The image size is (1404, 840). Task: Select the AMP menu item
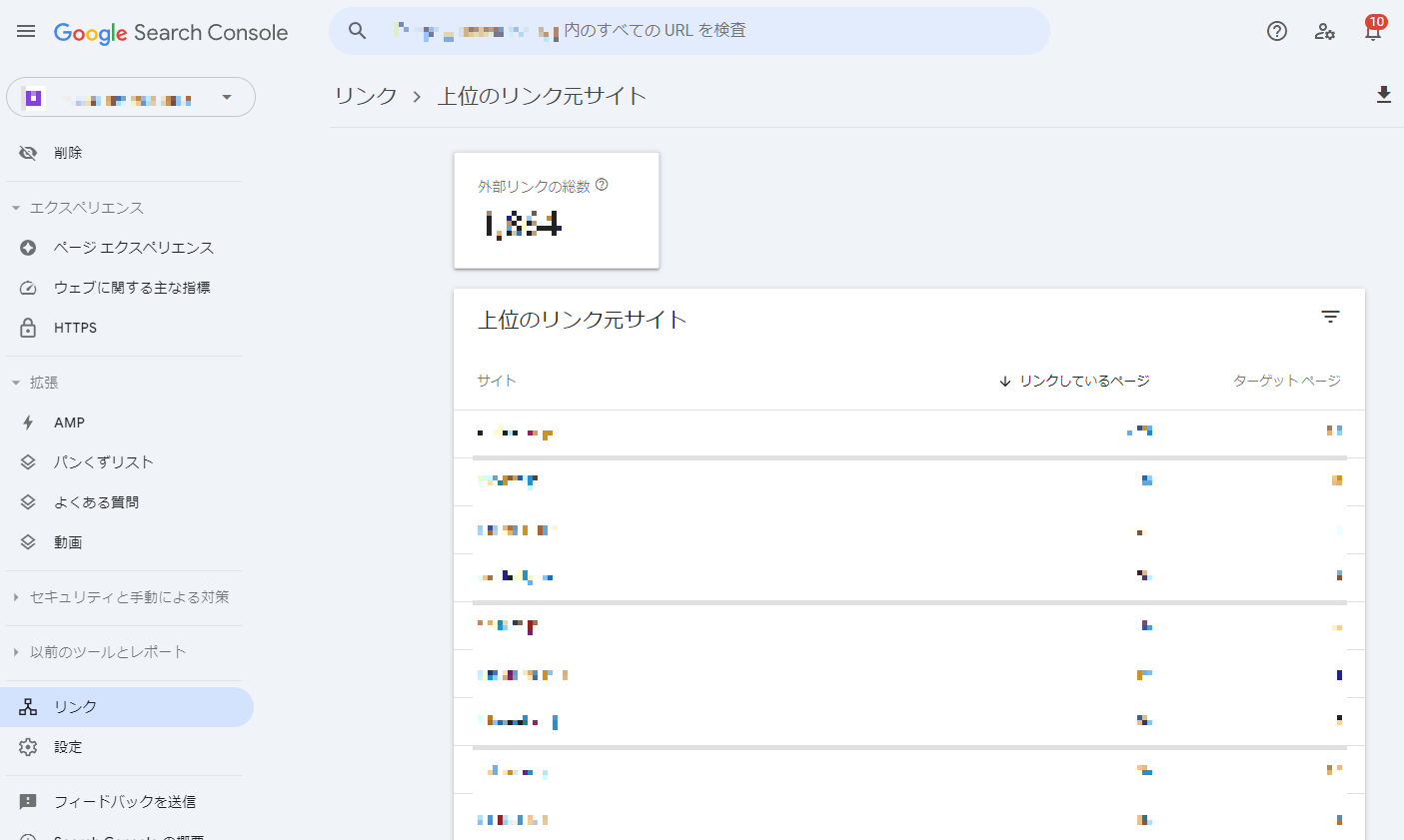click(x=69, y=422)
